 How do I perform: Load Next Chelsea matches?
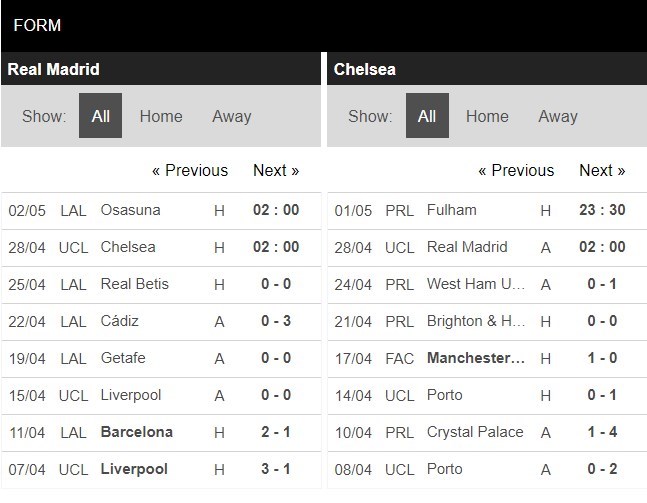coord(602,170)
